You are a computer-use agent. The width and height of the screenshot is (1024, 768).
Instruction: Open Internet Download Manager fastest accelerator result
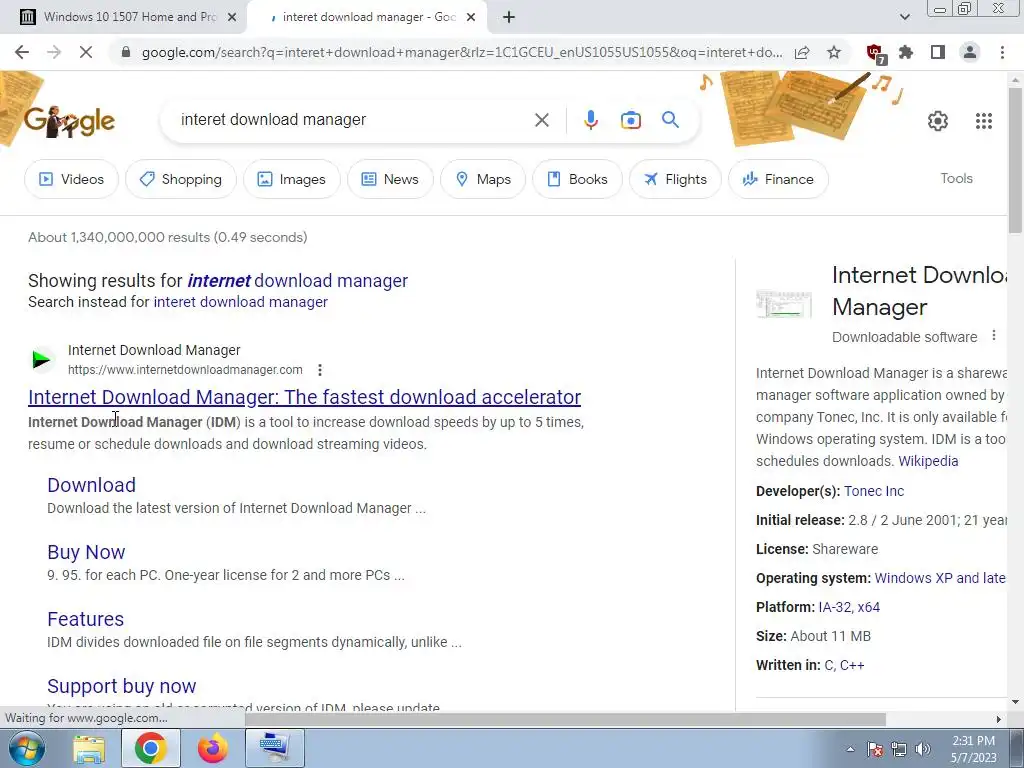(x=304, y=397)
